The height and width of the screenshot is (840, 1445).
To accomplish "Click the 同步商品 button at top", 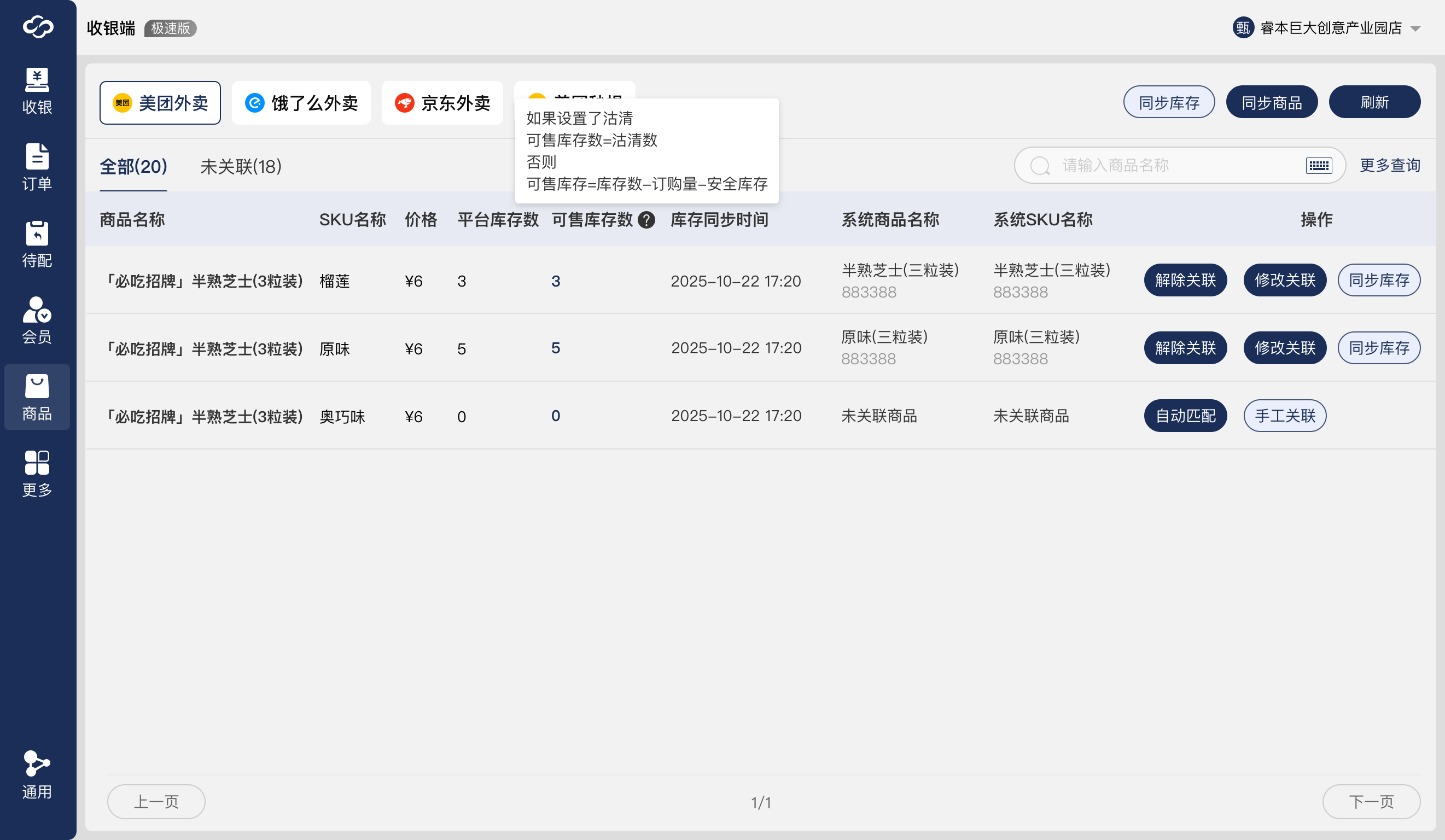I will (1271, 103).
